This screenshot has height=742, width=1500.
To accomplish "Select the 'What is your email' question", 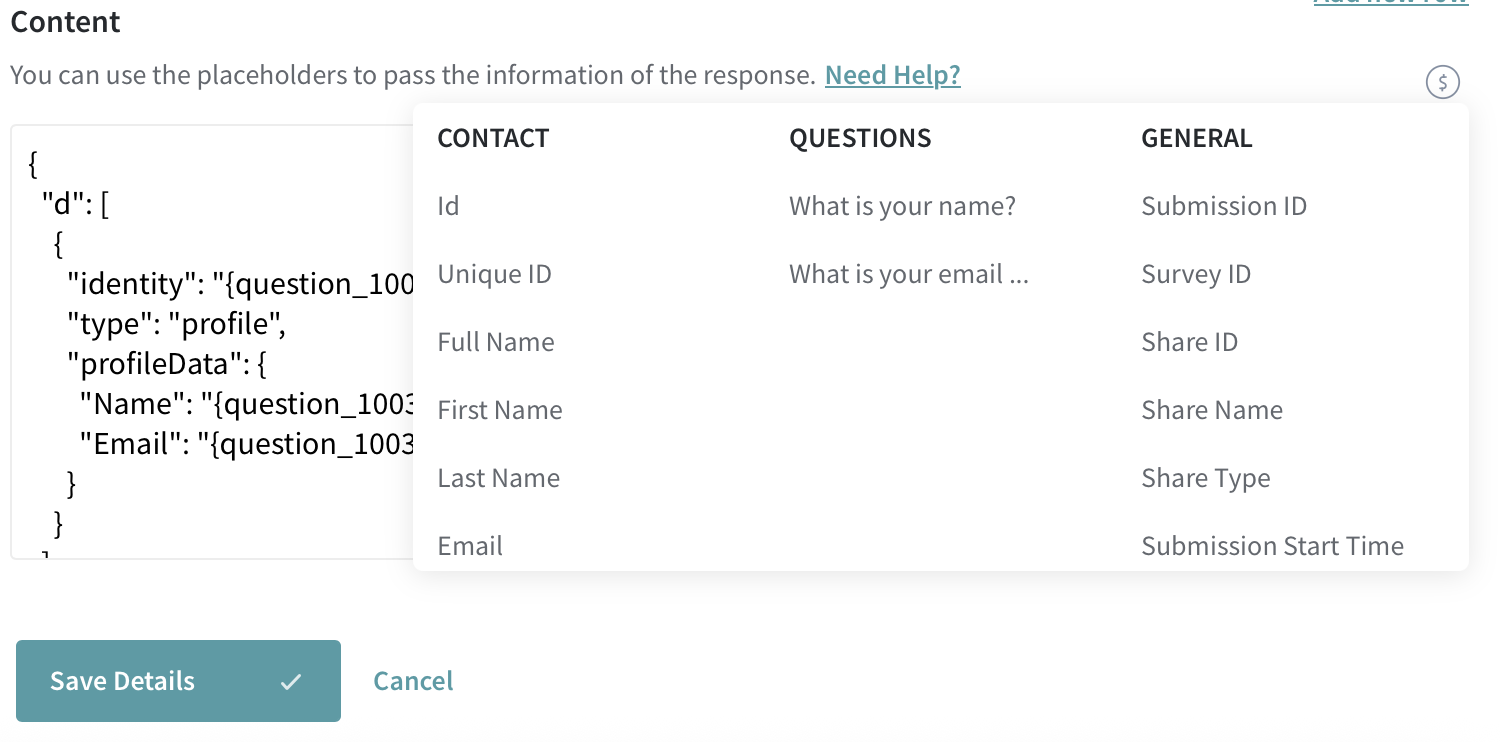I will [908, 274].
